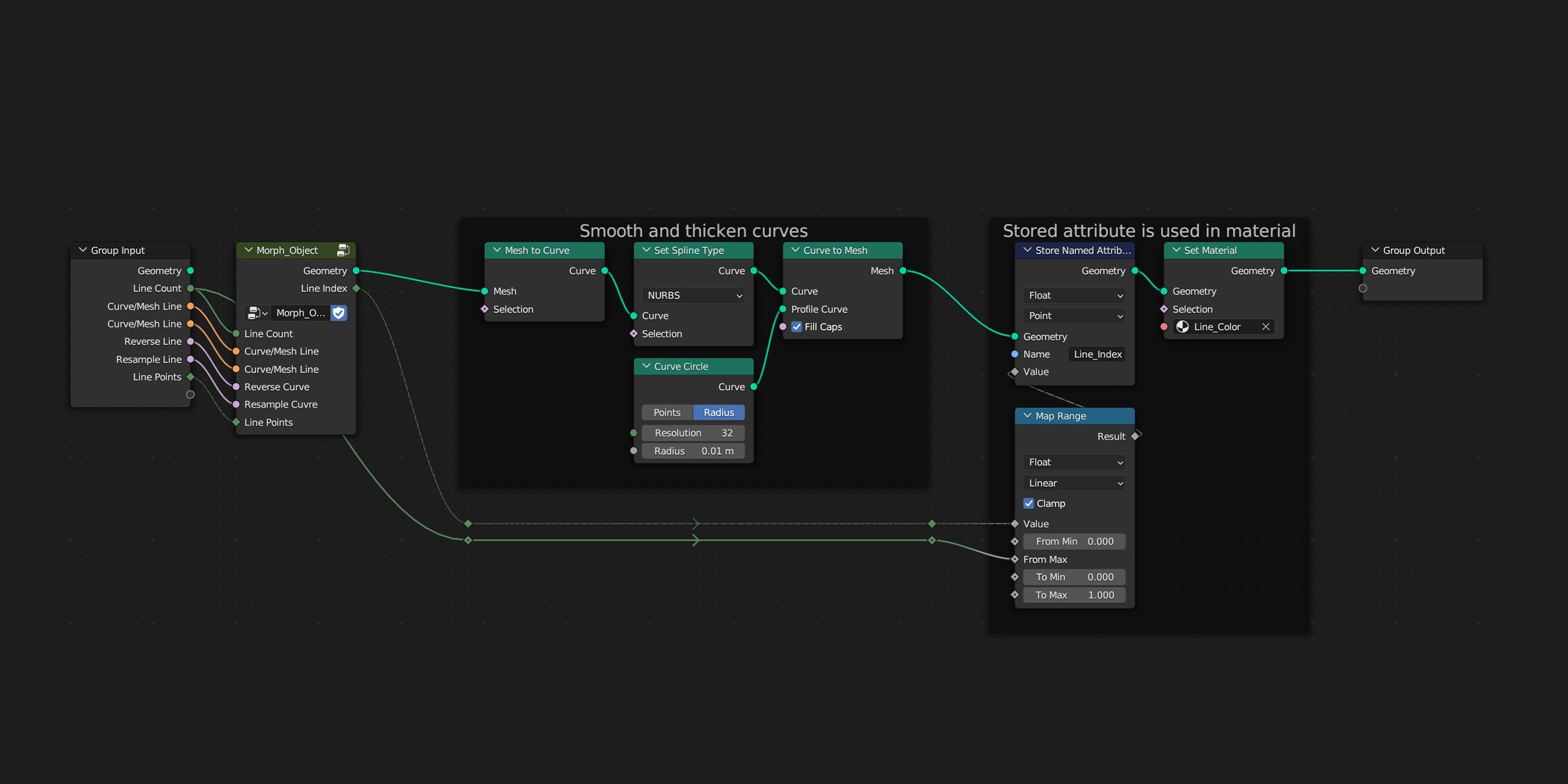Click the Mesh input socket on Mesh to Curve
Viewport: 1568px width, 784px height.
485,291
